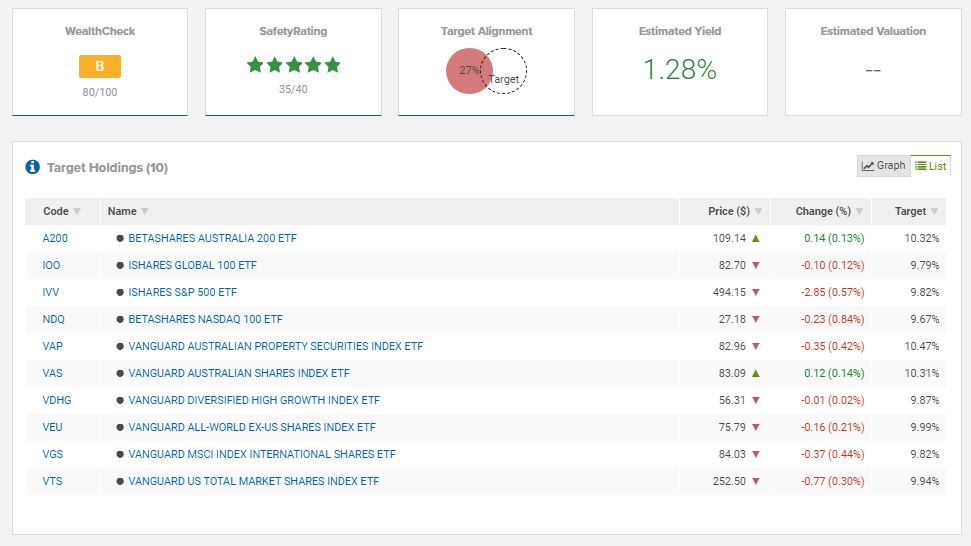Sort by Price ($) column arrow
Screen dimensions: 971x546
[758, 211]
